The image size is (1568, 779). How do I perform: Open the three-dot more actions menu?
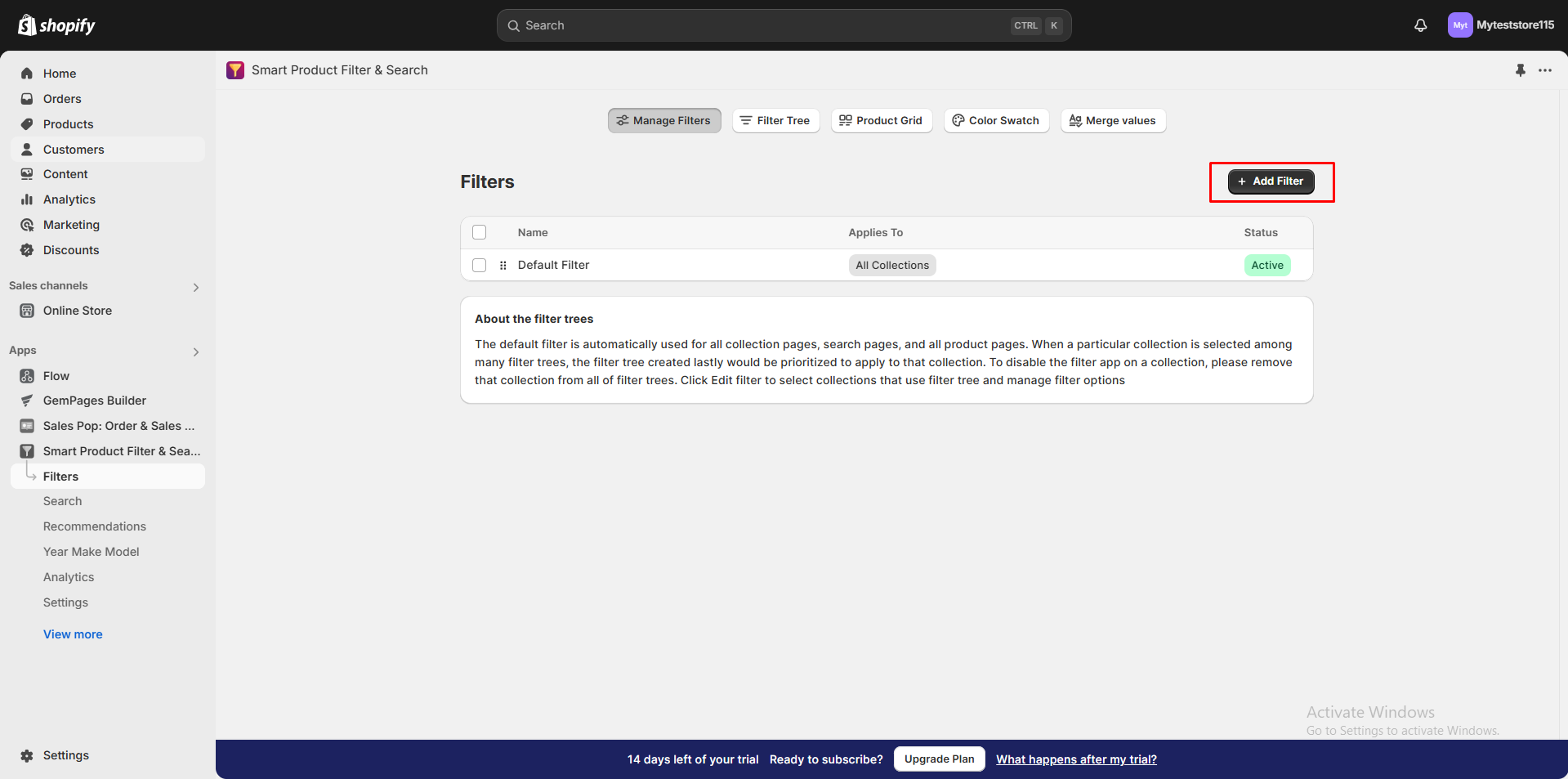point(1544,70)
